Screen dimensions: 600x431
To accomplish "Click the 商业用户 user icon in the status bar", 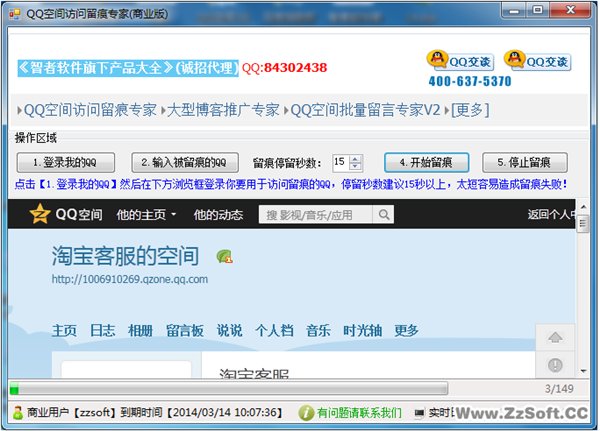I will [x=18, y=413].
